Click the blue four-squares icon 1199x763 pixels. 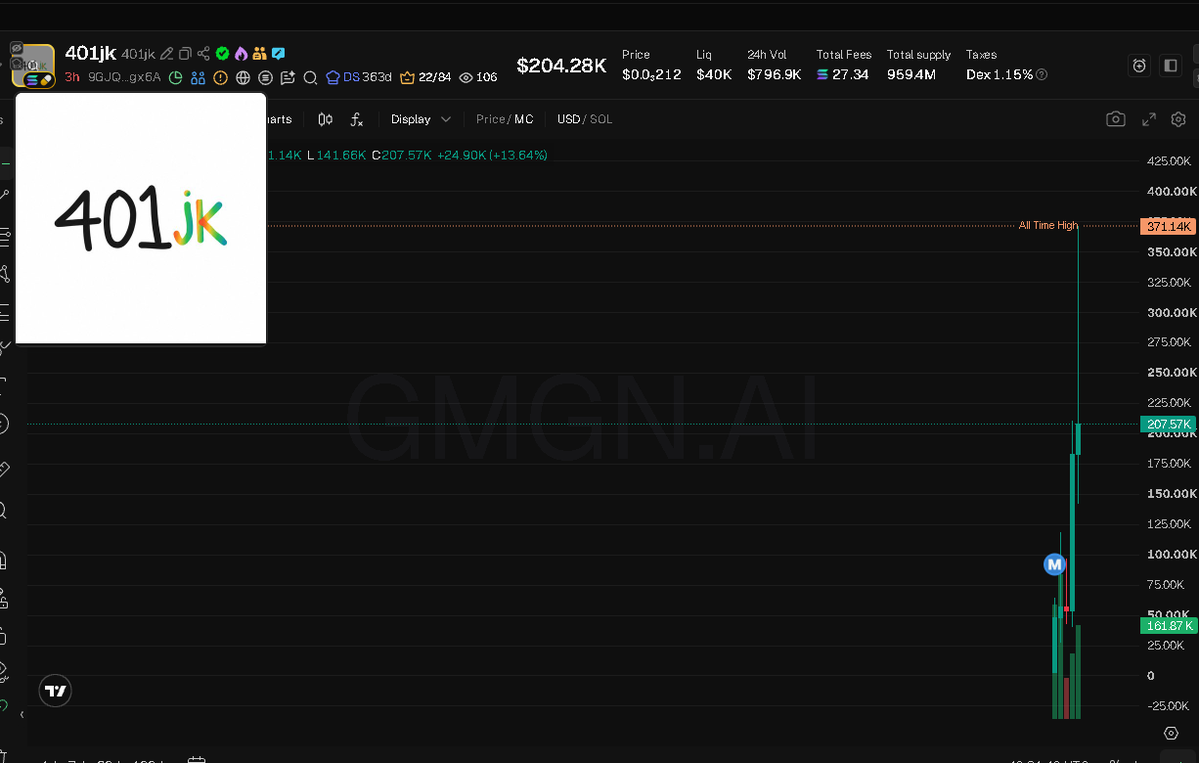pyautogui.click(x=198, y=77)
